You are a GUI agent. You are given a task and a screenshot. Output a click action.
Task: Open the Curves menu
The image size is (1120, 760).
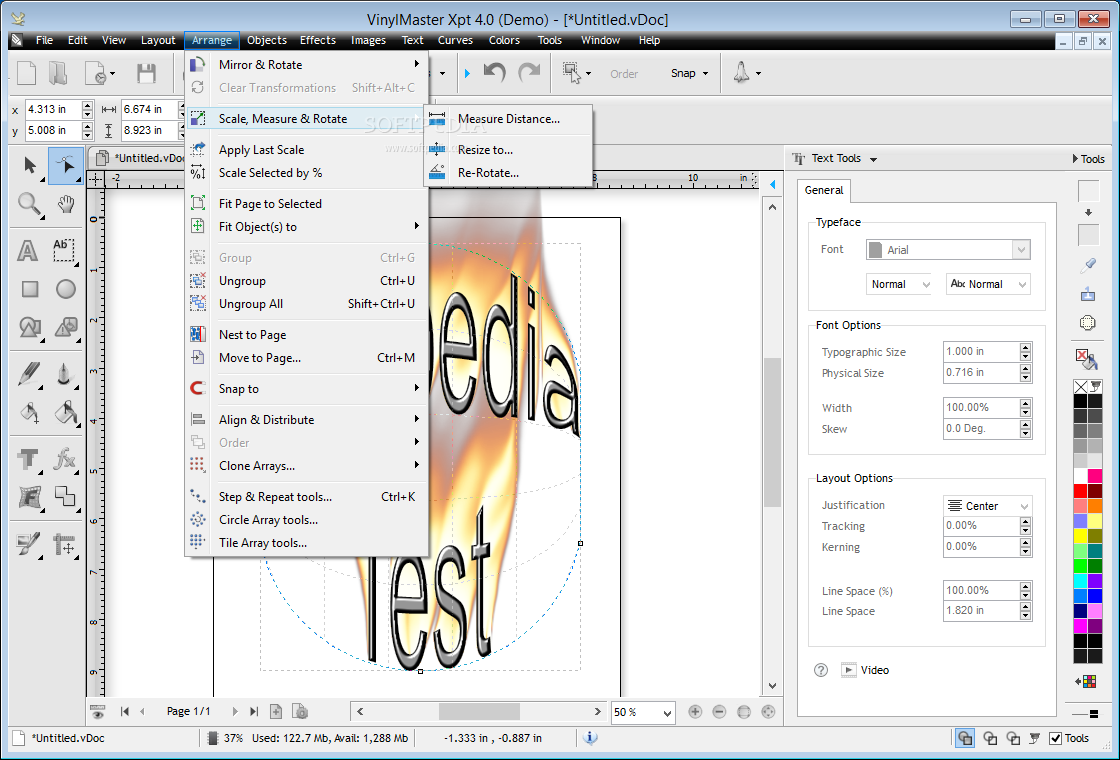click(455, 41)
